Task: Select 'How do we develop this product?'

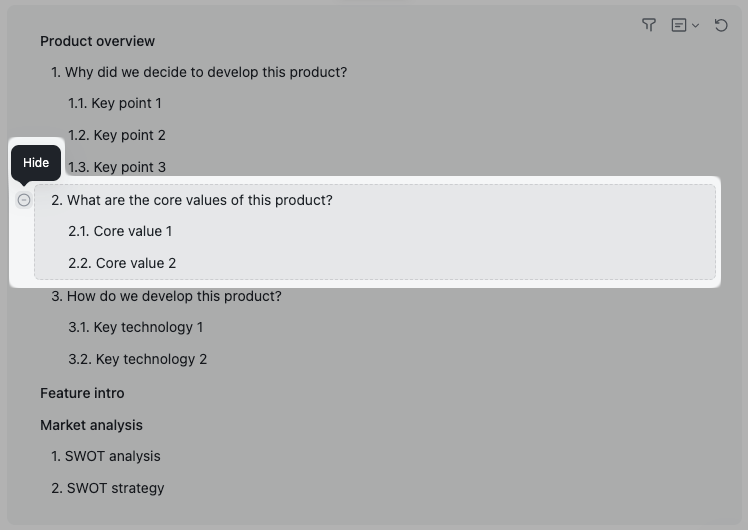Action: coord(166,296)
